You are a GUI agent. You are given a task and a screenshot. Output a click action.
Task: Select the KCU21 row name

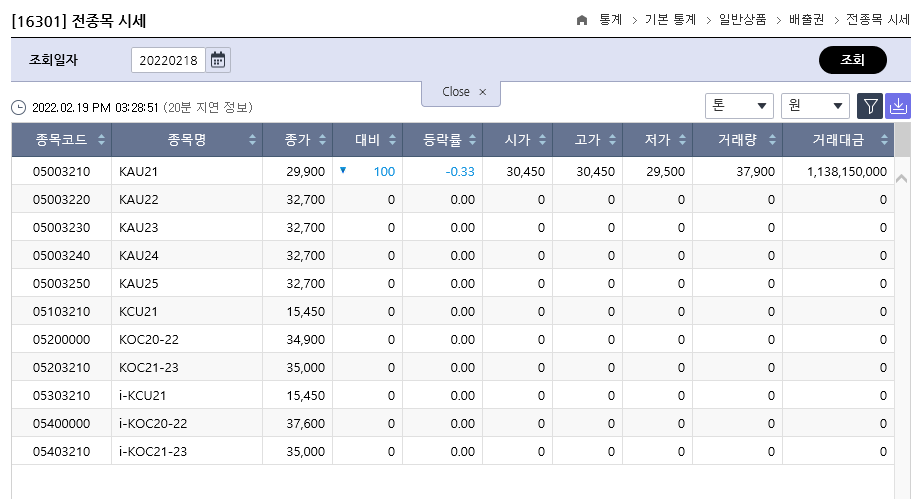138,312
